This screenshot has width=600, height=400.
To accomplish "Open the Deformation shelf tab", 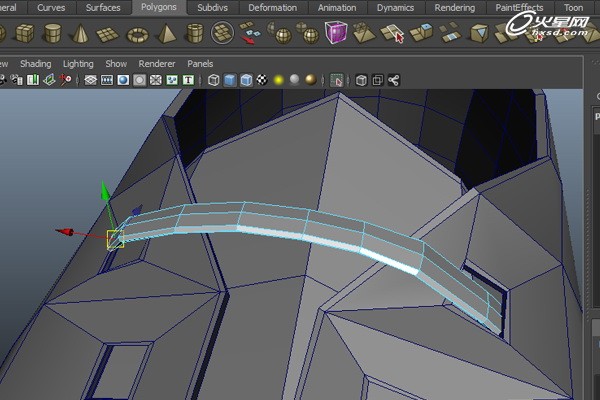I will (x=272, y=7).
